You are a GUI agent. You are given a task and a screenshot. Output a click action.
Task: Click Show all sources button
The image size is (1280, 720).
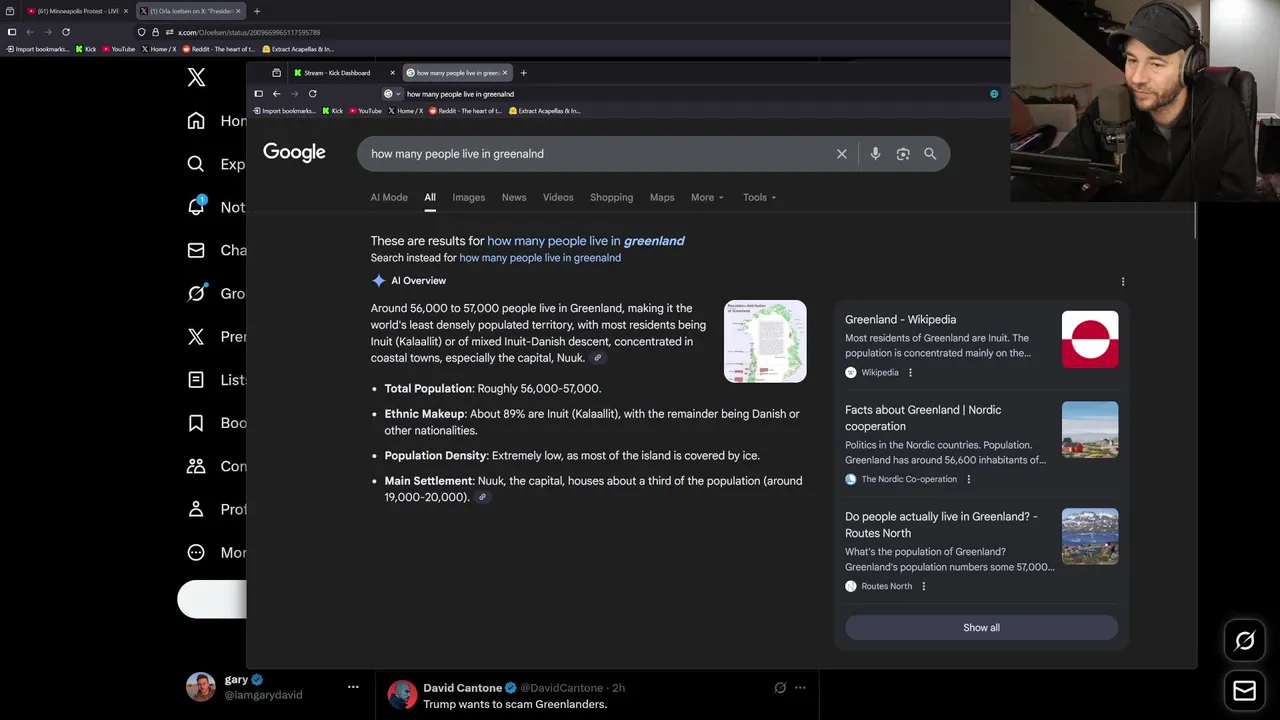pyautogui.click(x=981, y=628)
